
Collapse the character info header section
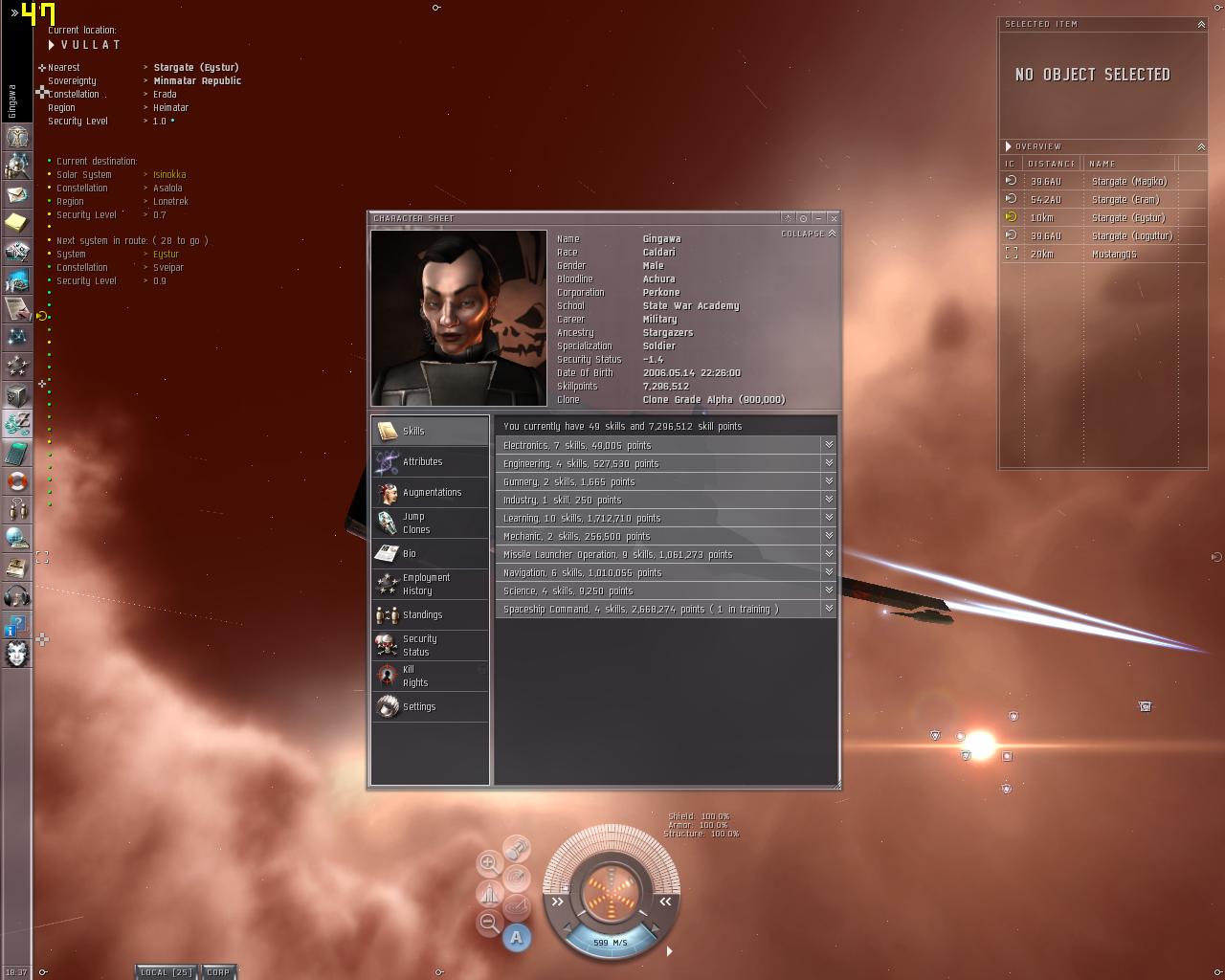point(809,234)
